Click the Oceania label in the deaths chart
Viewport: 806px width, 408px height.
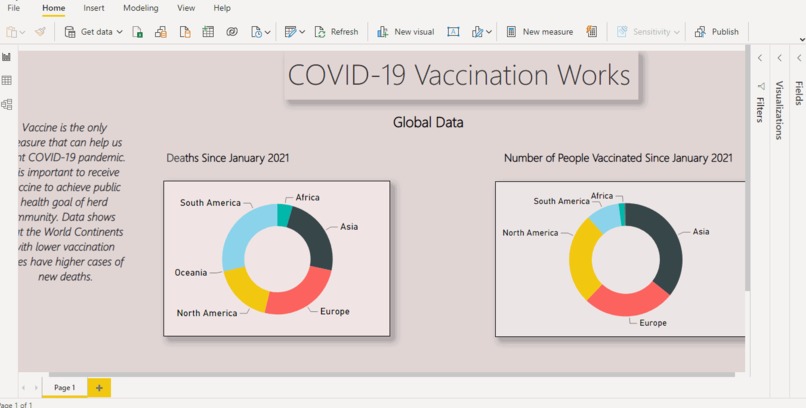click(x=191, y=273)
